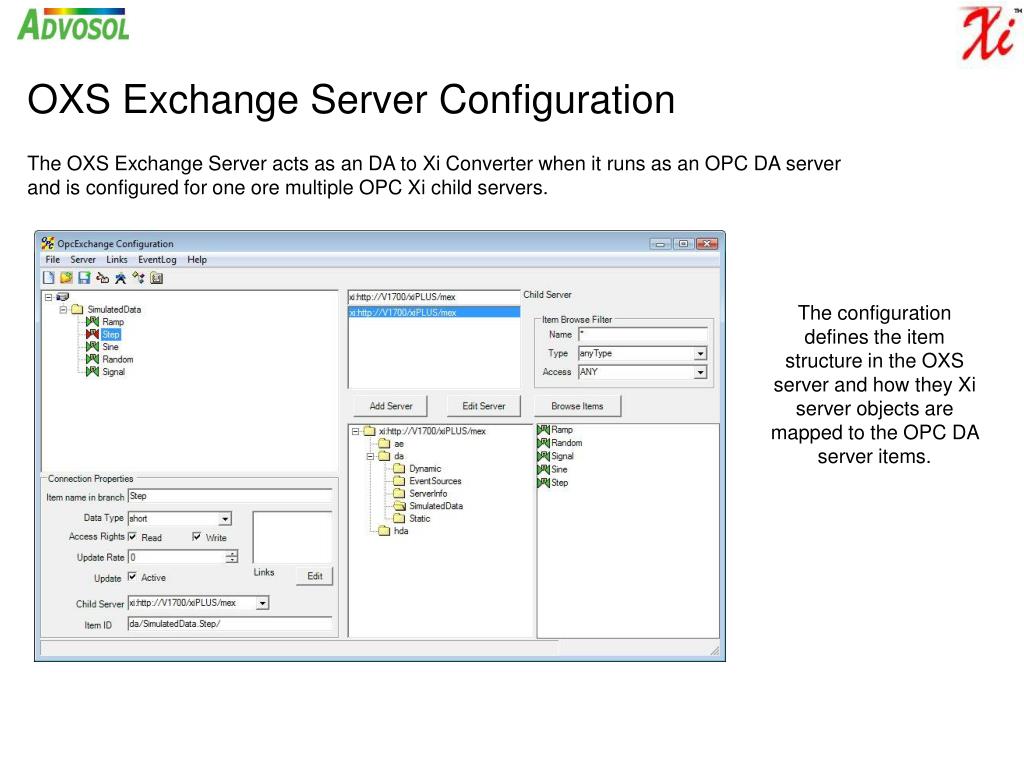Open the EventLog menu
The image size is (1024, 768).
coord(157,259)
